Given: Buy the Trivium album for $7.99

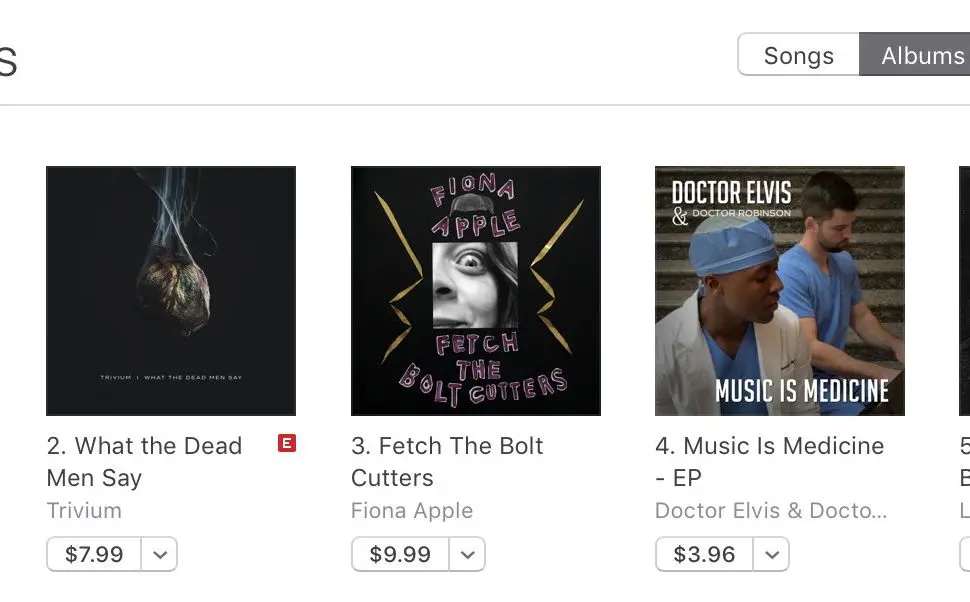Looking at the screenshot, I should 94,554.
